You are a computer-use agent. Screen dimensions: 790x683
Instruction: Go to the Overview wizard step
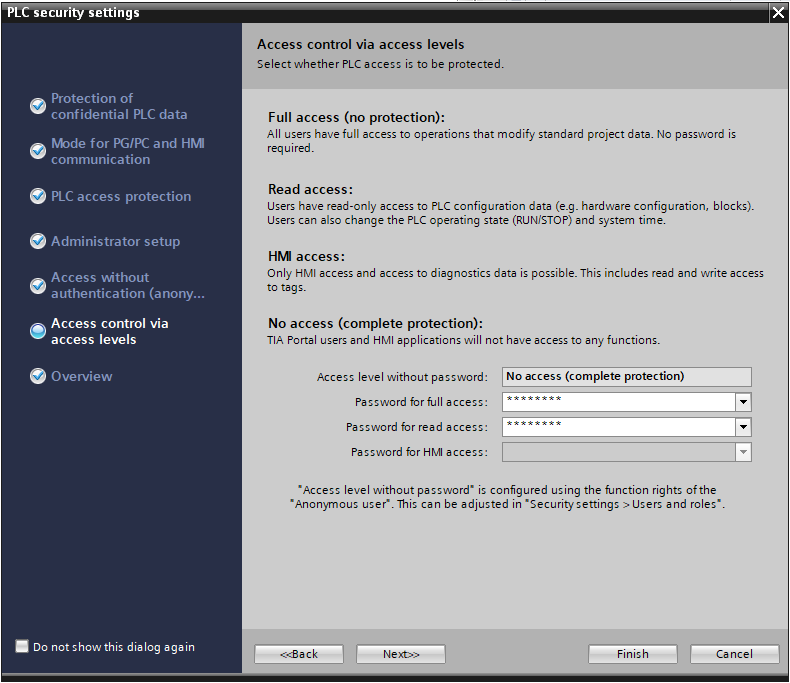tap(82, 376)
